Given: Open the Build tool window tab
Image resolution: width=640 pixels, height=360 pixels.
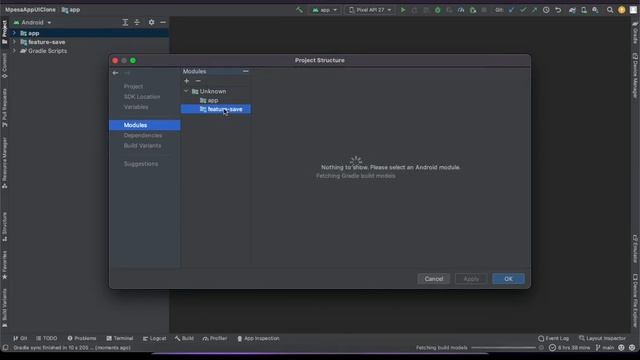Looking at the screenshot, I should (184, 338).
